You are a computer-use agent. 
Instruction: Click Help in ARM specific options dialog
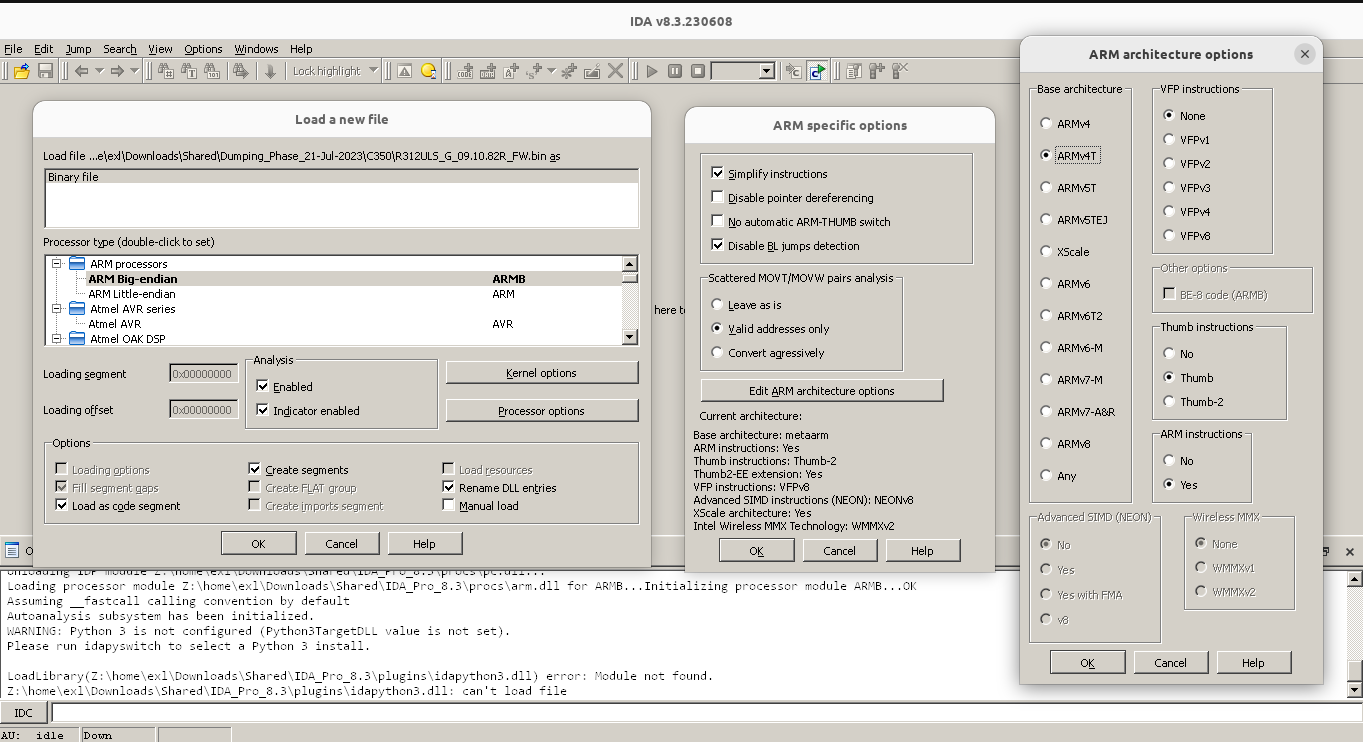(922, 550)
